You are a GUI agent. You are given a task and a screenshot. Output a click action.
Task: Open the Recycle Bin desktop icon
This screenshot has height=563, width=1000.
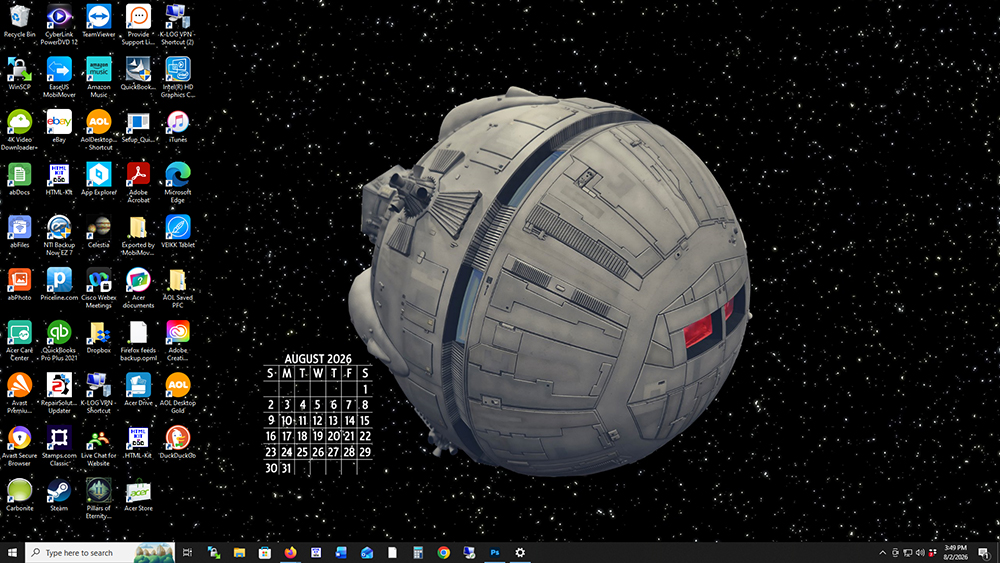(19, 21)
